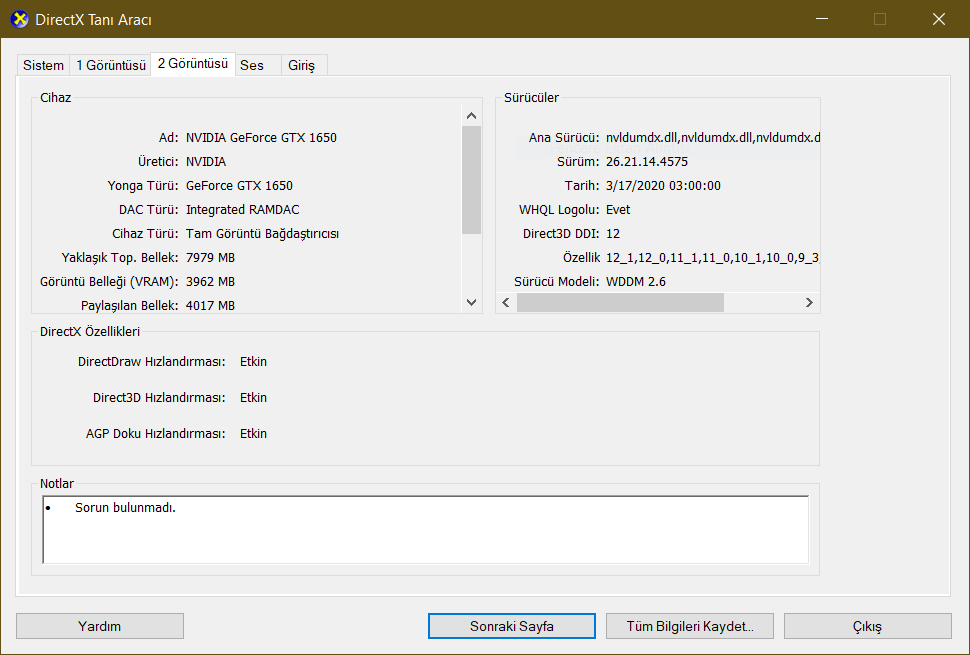This screenshot has height=655, width=970.
Task: Click the Çıkış button
Action: pyautogui.click(x=867, y=626)
